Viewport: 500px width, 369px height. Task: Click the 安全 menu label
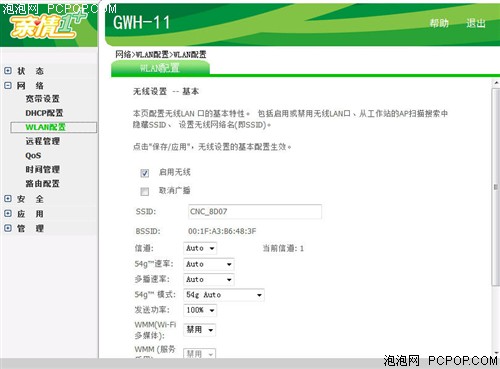[30, 199]
